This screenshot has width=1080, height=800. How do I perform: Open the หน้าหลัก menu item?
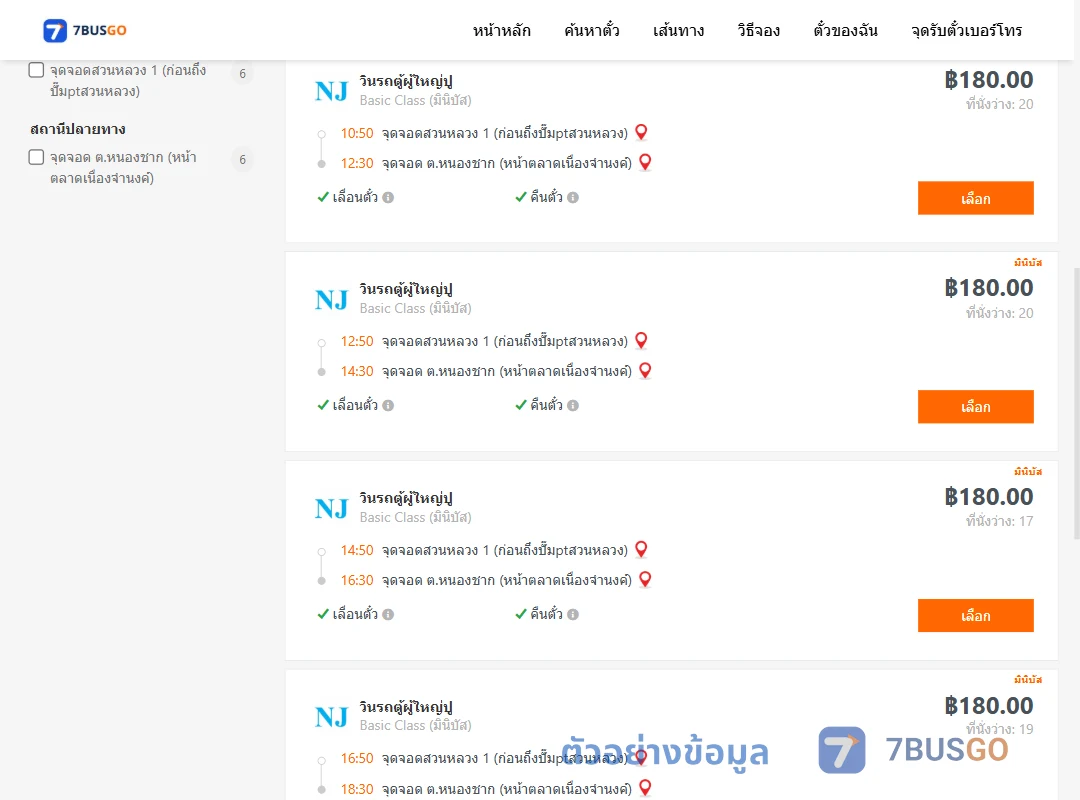(501, 30)
